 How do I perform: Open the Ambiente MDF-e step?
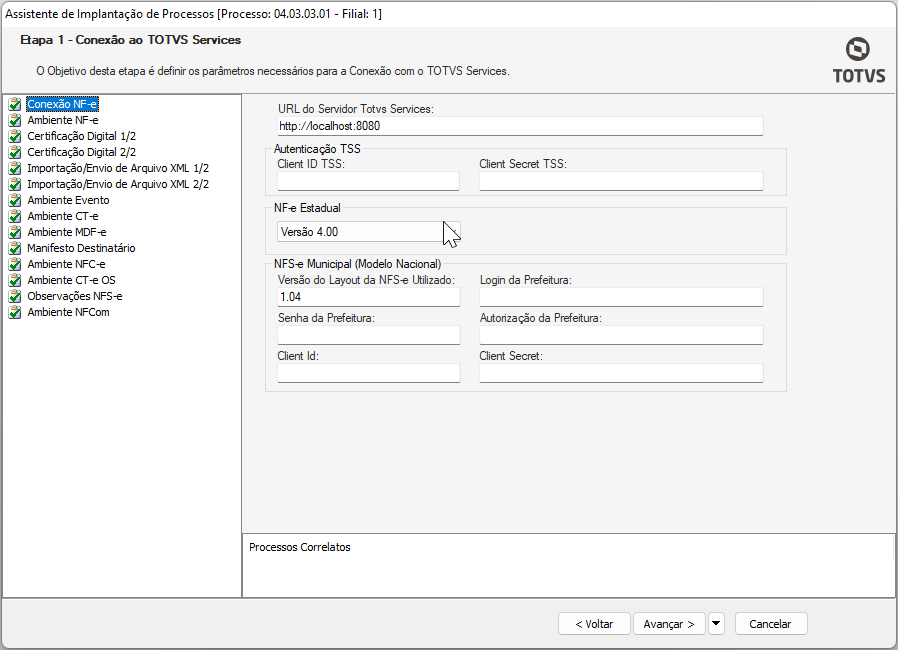point(66,233)
